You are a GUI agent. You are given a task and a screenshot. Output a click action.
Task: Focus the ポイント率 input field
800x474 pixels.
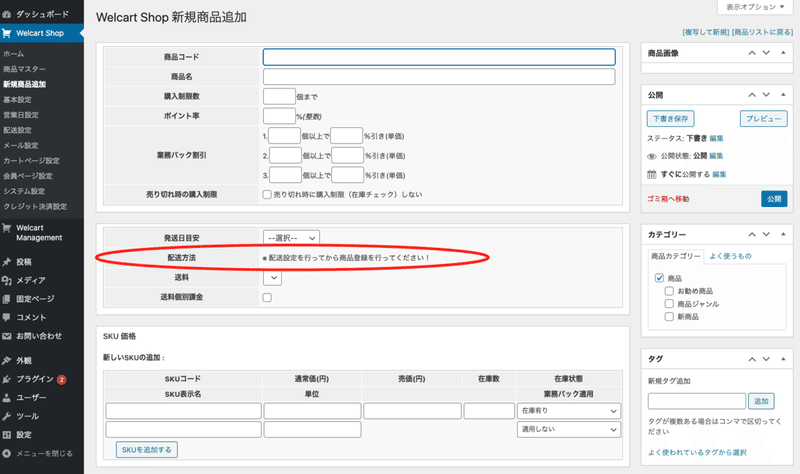coord(279,116)
